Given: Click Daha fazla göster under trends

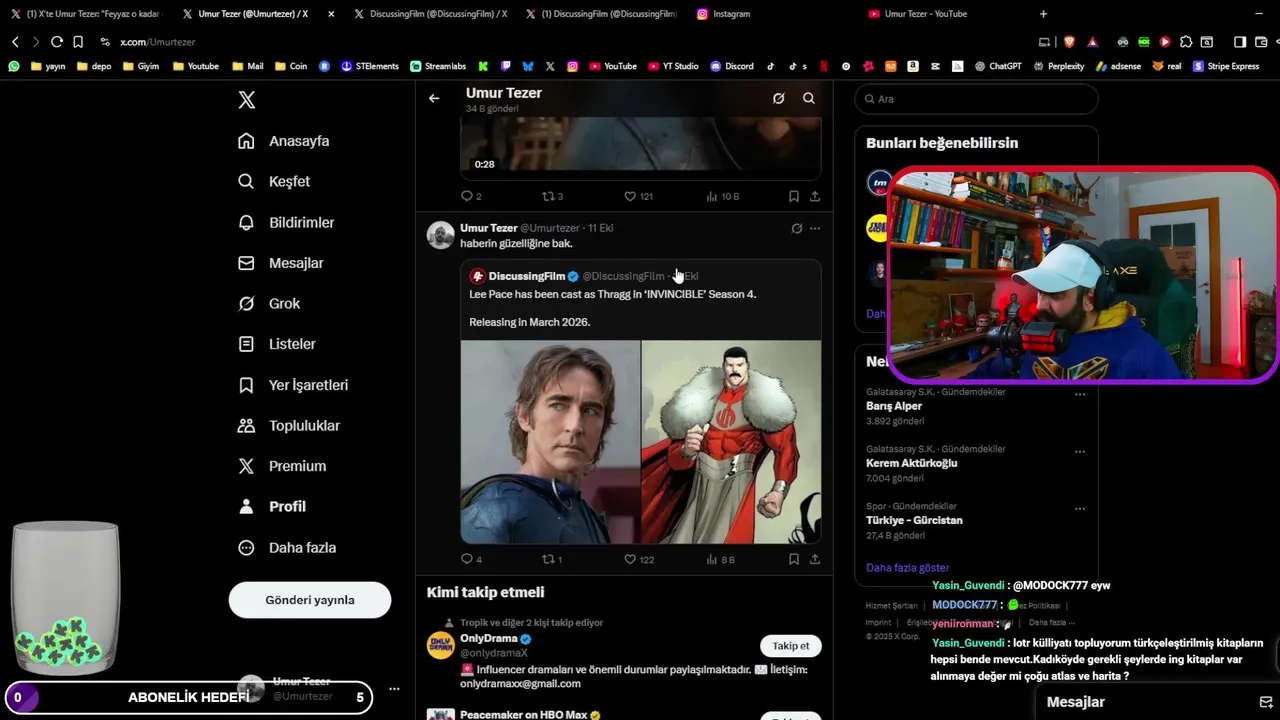Looking at the screenshot, I should coord(907,567).
